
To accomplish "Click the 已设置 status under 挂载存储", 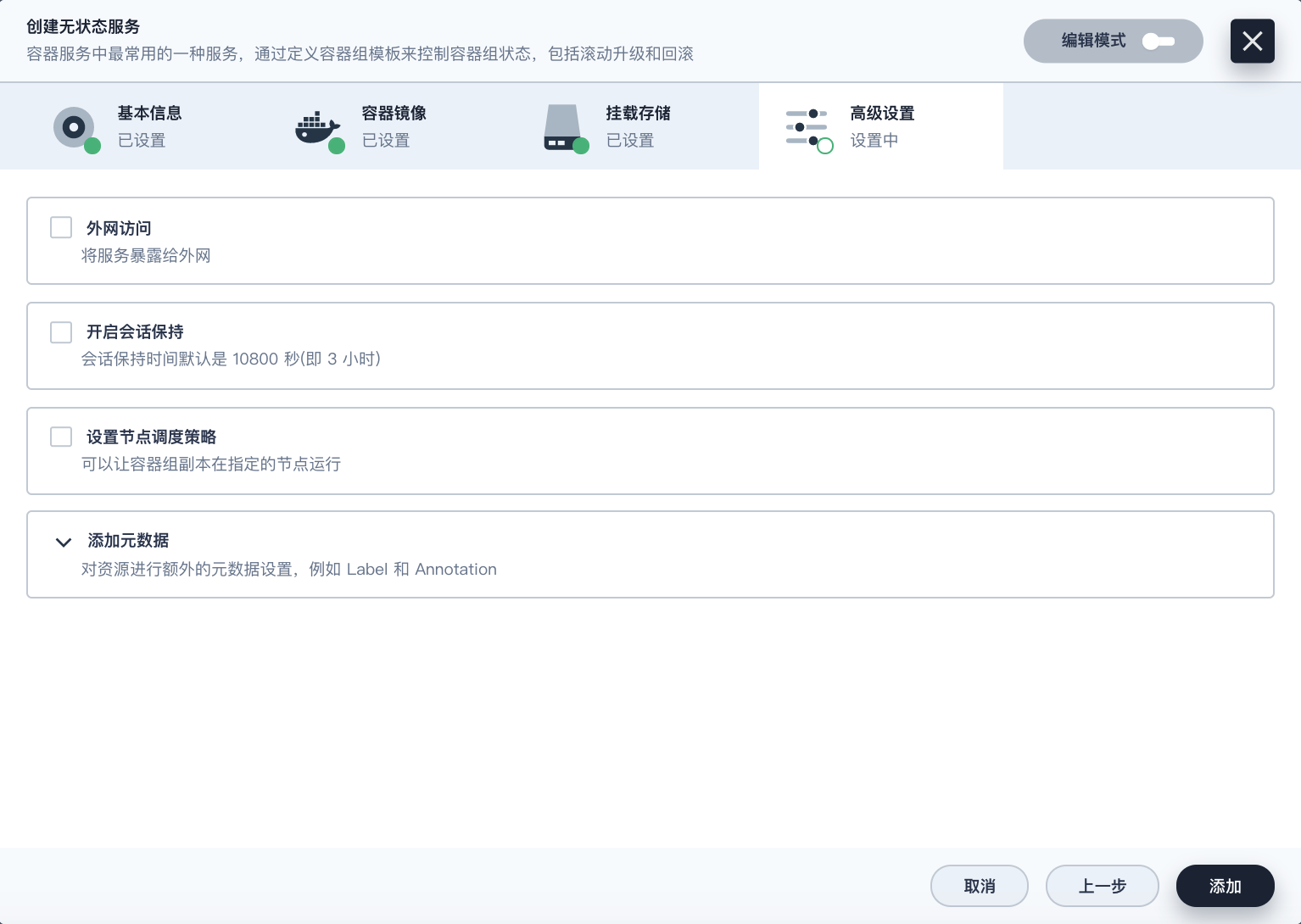I will 630,140.
